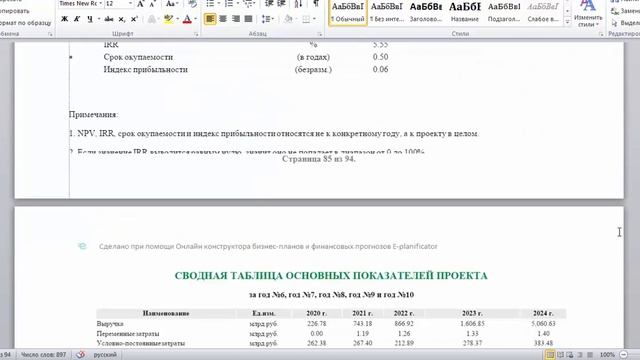
Task: Align text left
Action: click(x=210, y=19)
